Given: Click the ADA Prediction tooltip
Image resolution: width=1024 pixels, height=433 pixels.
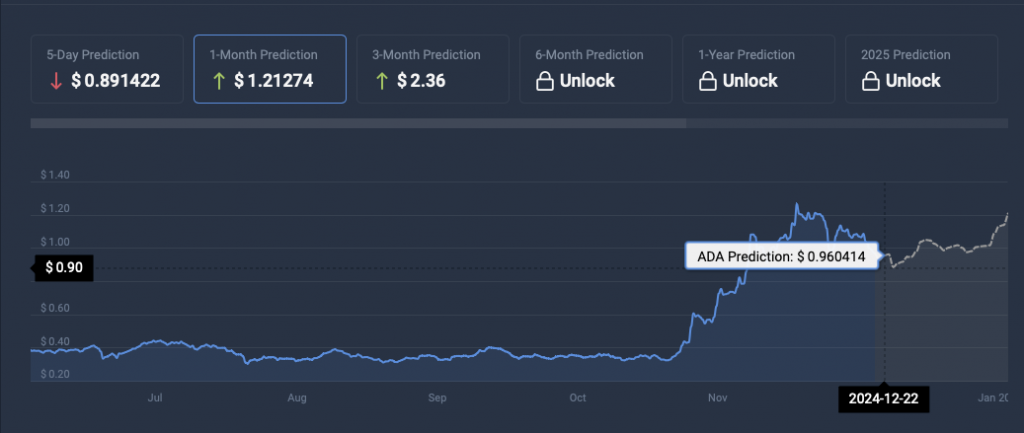Looking at the screenshot, I should pyautogui.click(x=781, y=256).
